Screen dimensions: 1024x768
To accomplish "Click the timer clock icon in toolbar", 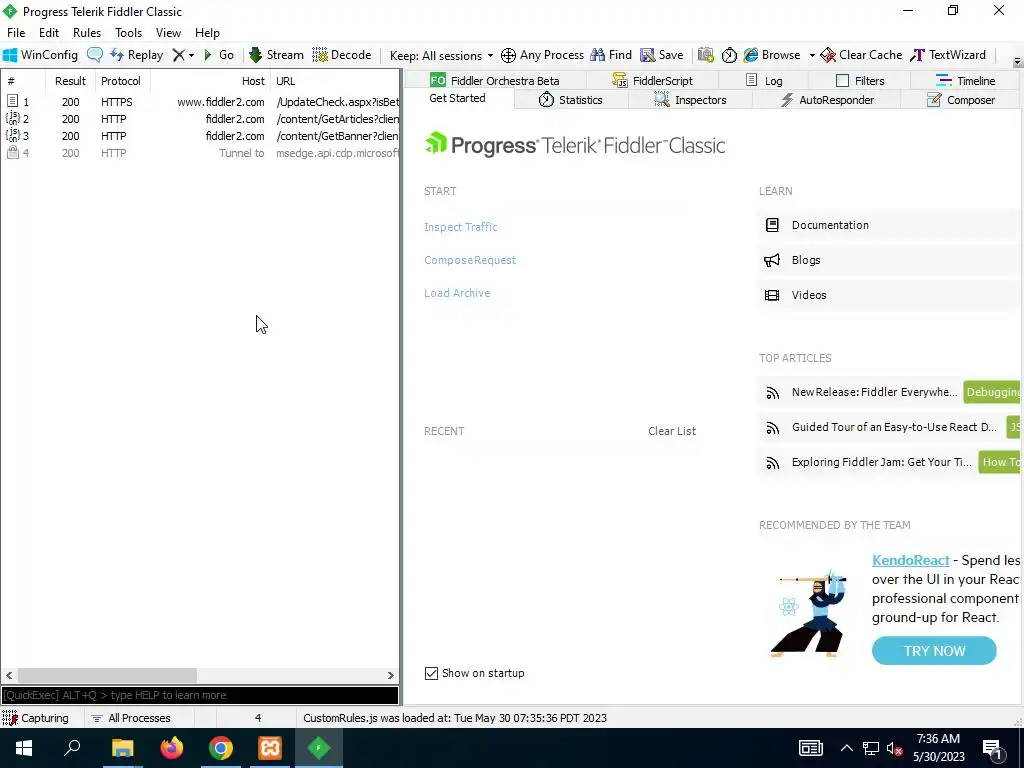I will [729, 55].
